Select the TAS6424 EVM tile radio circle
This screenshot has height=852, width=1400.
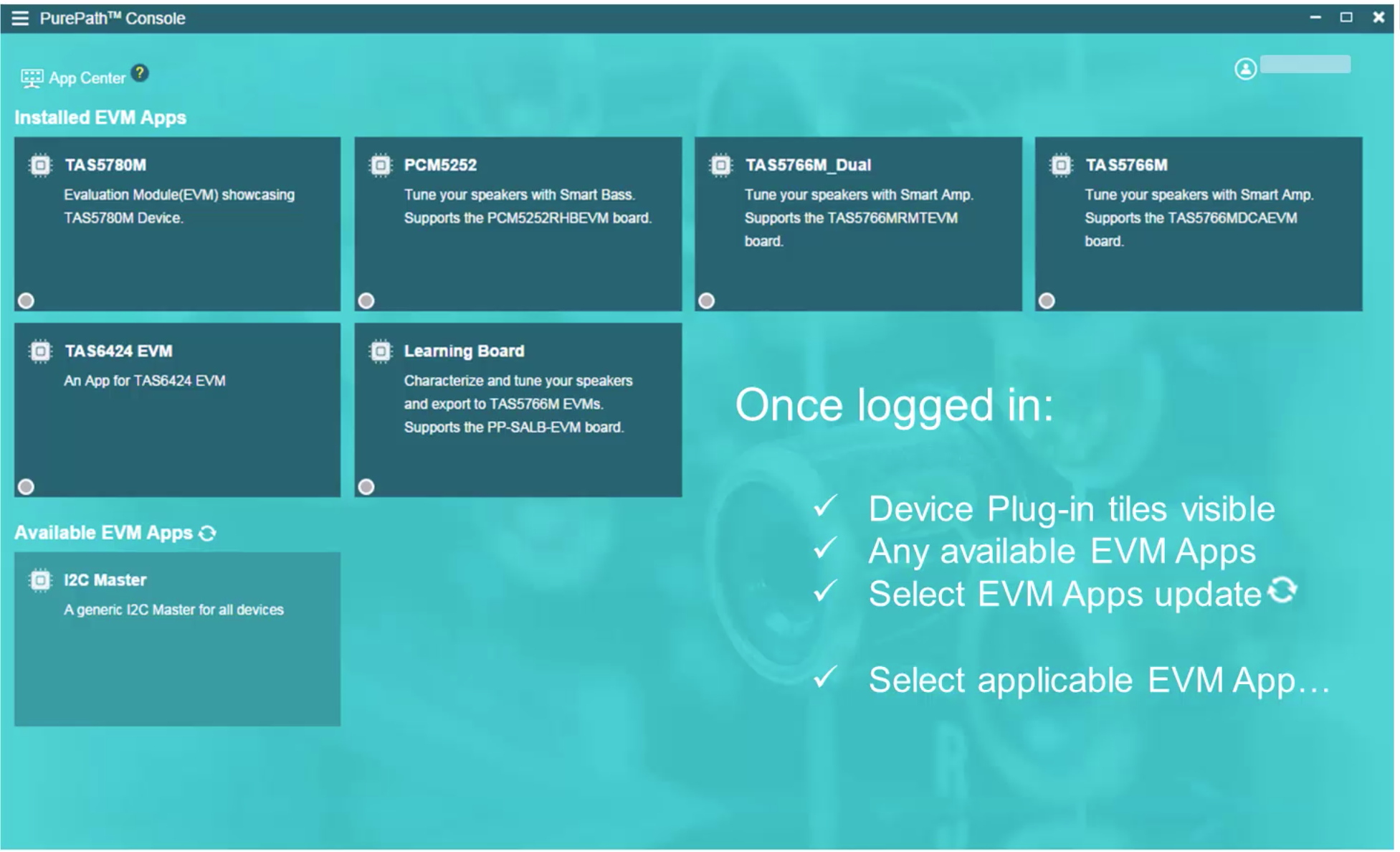tap(27, 488)
